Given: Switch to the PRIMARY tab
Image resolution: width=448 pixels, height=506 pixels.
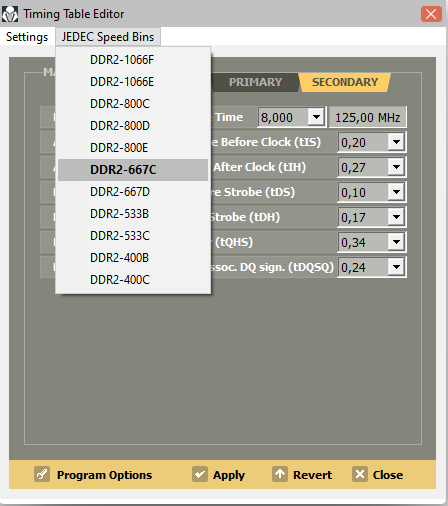Looking at the screenshot, I should (255, 82).
